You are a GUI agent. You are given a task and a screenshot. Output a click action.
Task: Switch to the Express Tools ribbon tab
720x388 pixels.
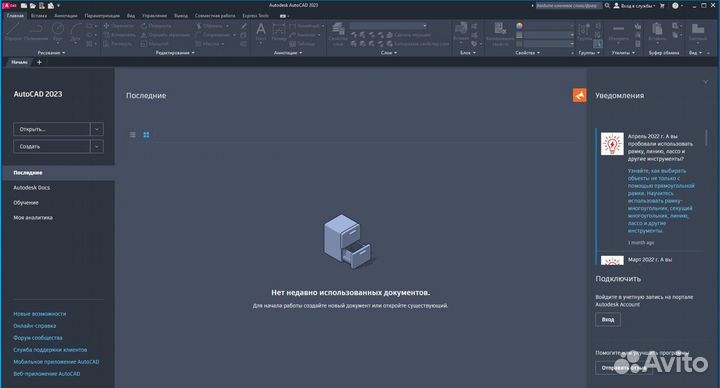(x=255, y=16)
